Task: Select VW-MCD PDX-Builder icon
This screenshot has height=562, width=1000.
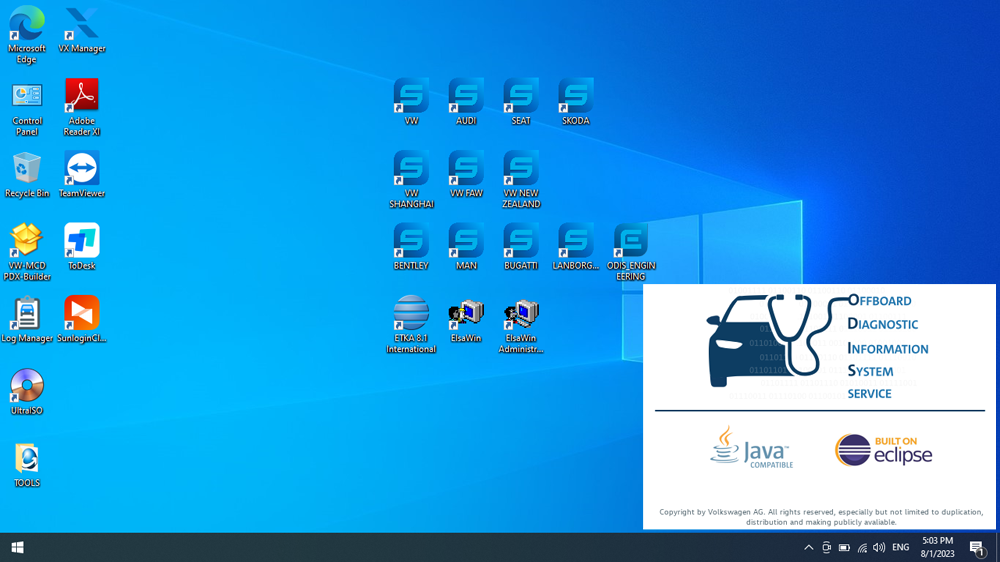Action: click(x=27, y=252)
